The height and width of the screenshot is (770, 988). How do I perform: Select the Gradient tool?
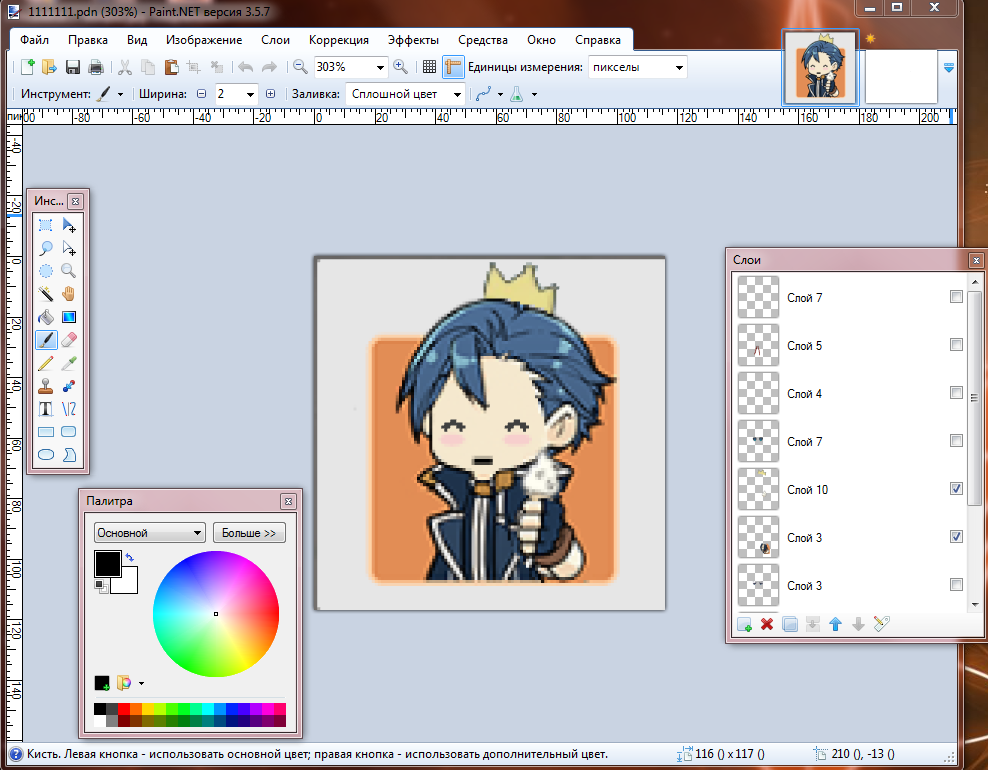click(69, 317)
